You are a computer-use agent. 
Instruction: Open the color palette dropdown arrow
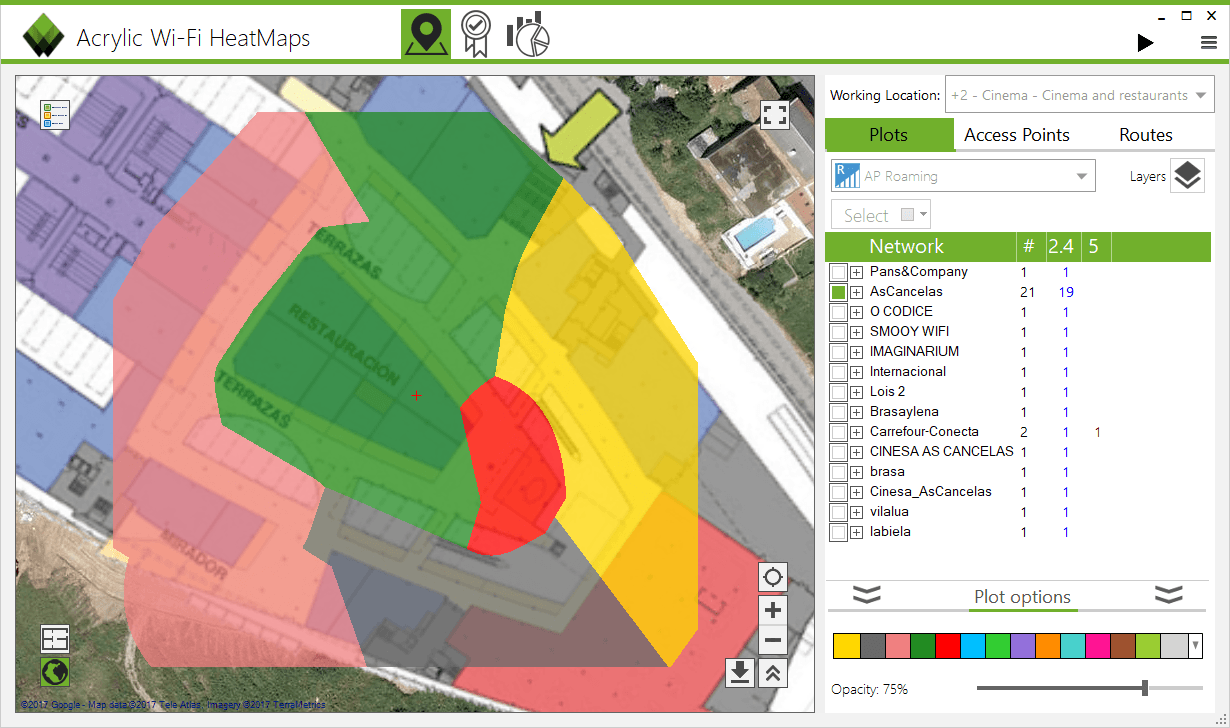[1195, 646]
